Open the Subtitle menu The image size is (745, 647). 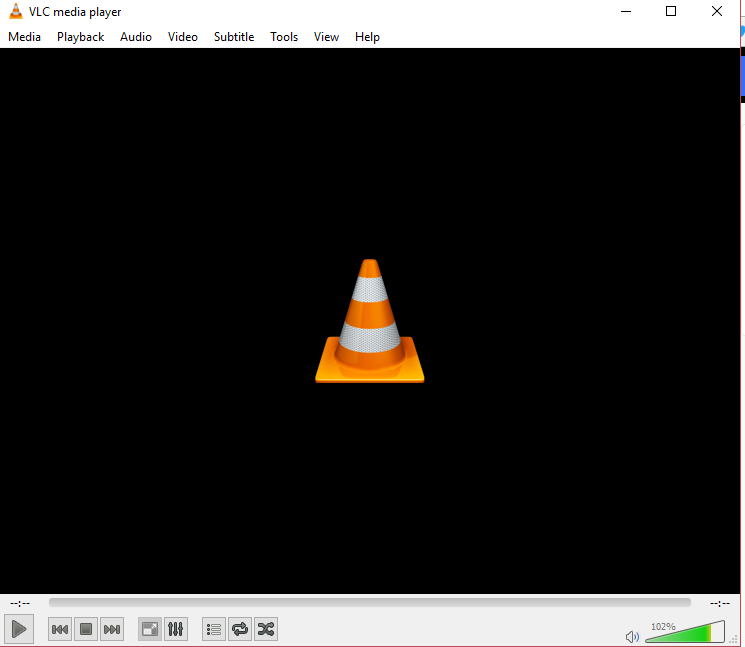(x=234, y=37)
